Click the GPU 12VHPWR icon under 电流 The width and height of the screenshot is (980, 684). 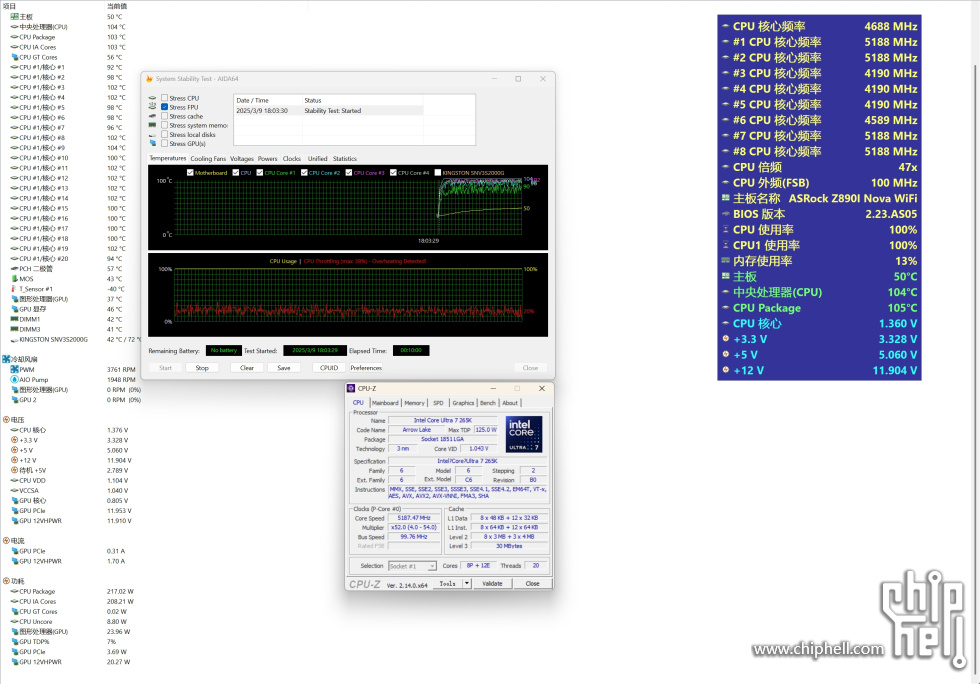[x=14, y=561]
